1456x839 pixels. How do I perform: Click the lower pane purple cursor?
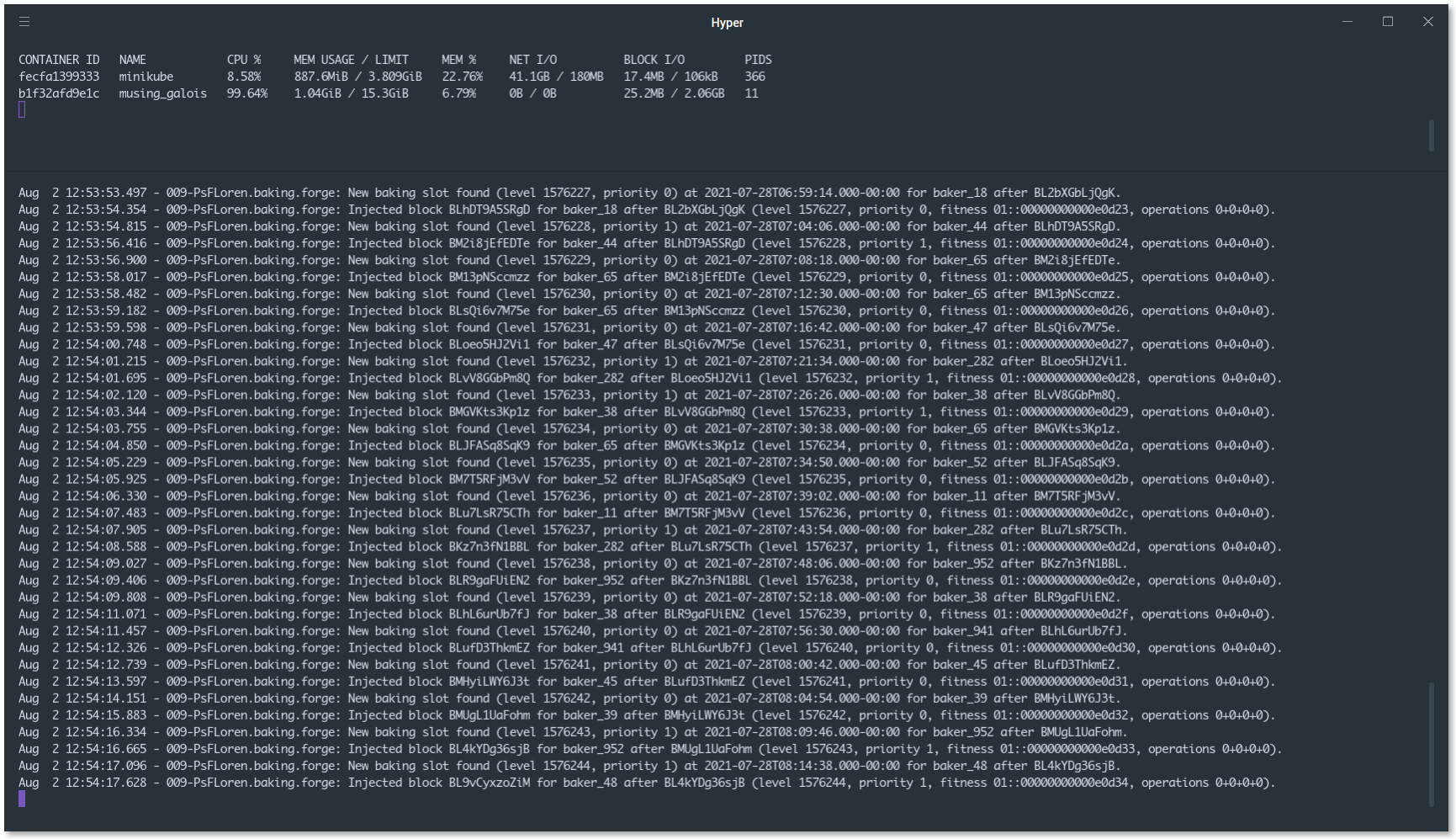pos(22,799)
